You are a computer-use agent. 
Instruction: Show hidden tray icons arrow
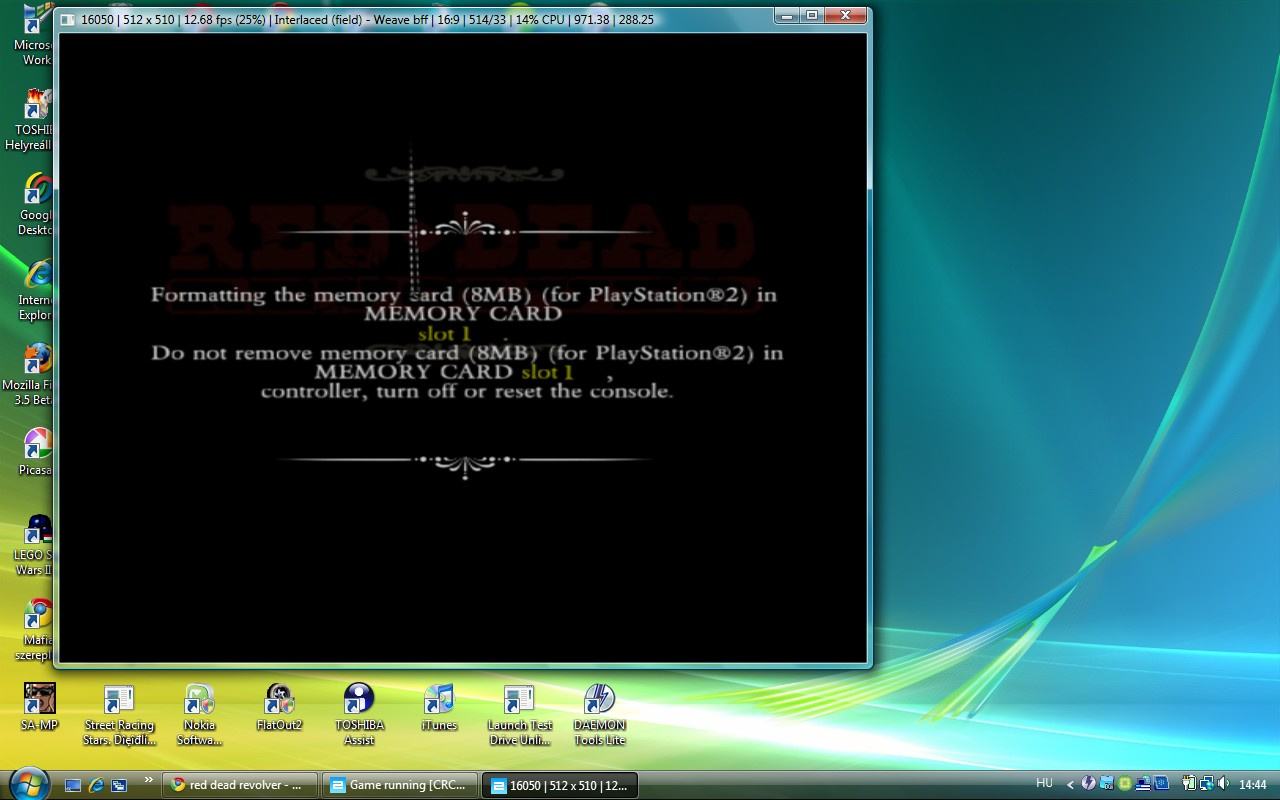(x=1071, y=785)
